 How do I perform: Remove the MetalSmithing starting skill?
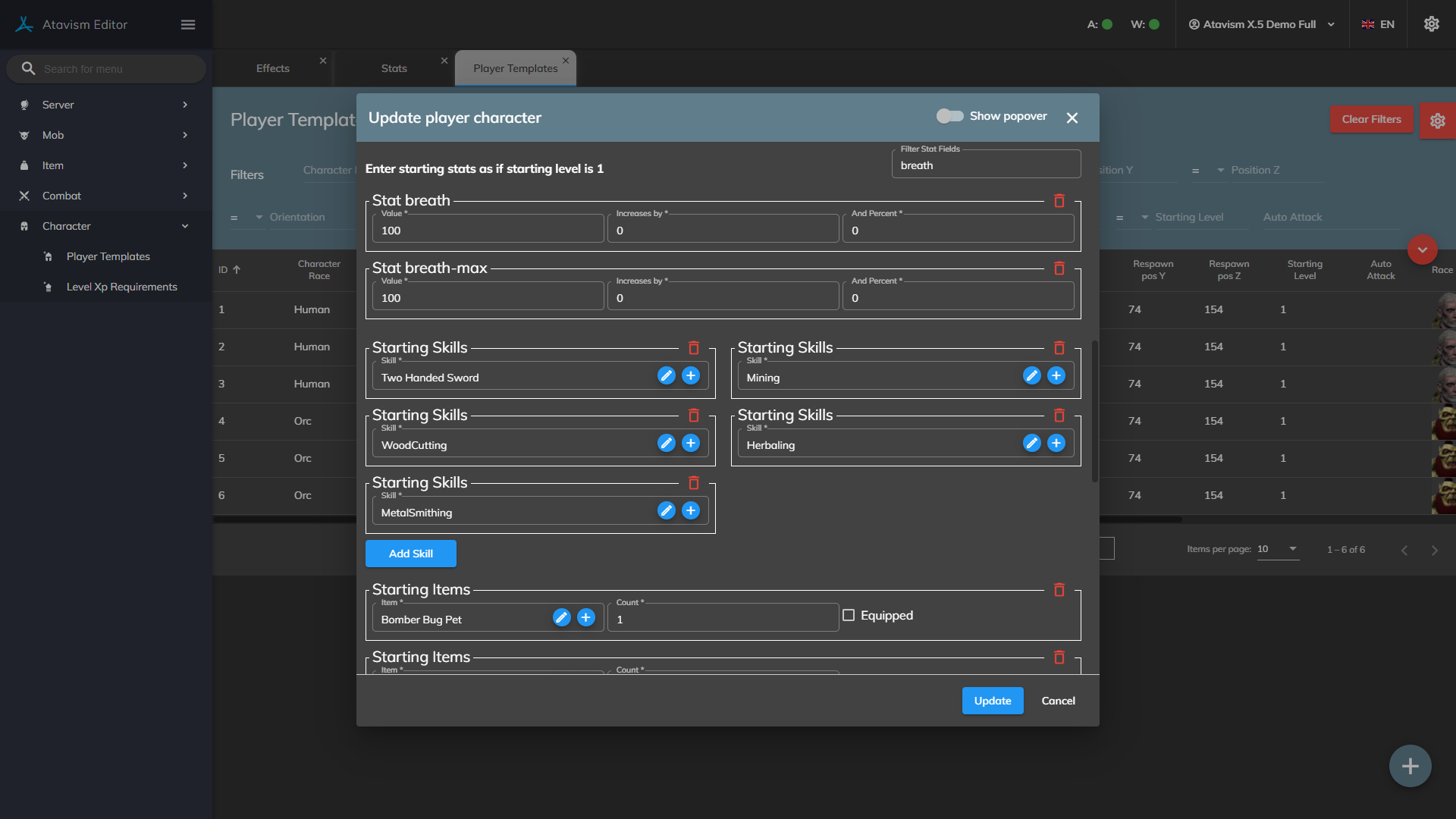[x=693, y=483]
